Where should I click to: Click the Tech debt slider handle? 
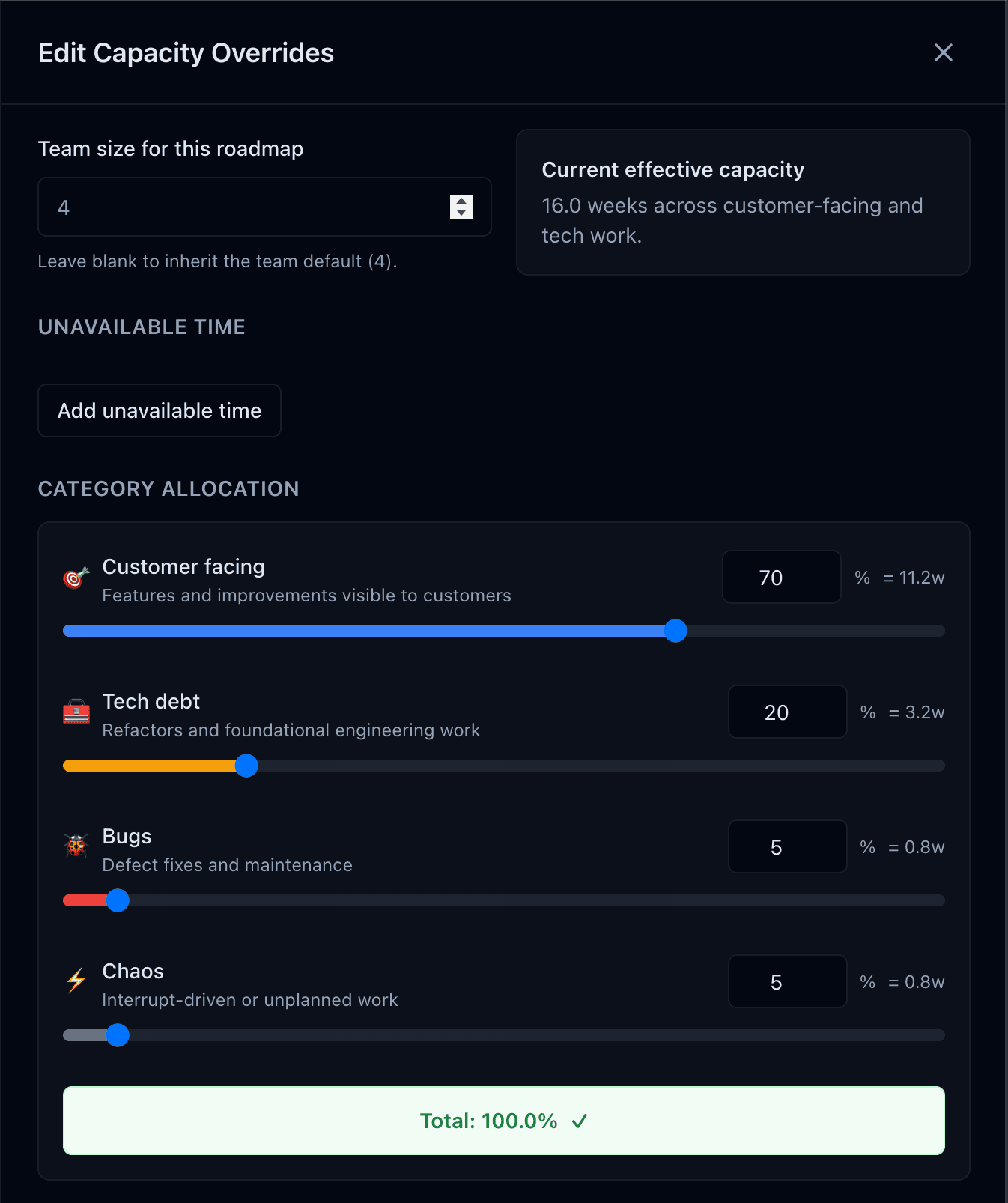[x=246, y=766]
